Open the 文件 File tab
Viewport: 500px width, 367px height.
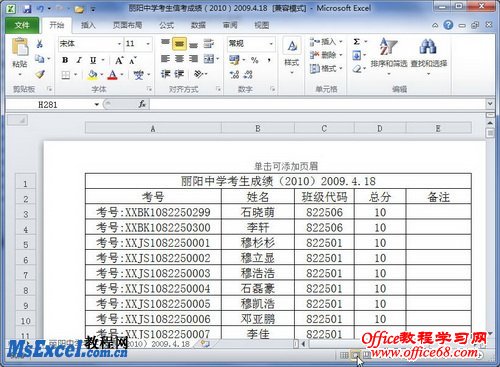22,25
